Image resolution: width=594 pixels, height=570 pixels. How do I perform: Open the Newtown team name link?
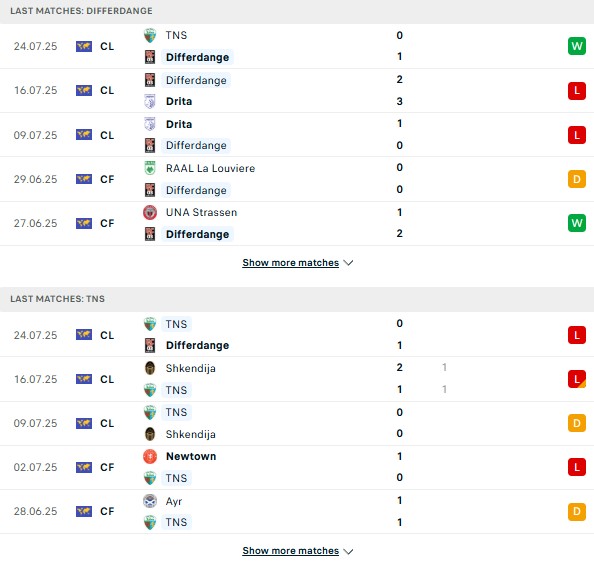pos(191,456)
